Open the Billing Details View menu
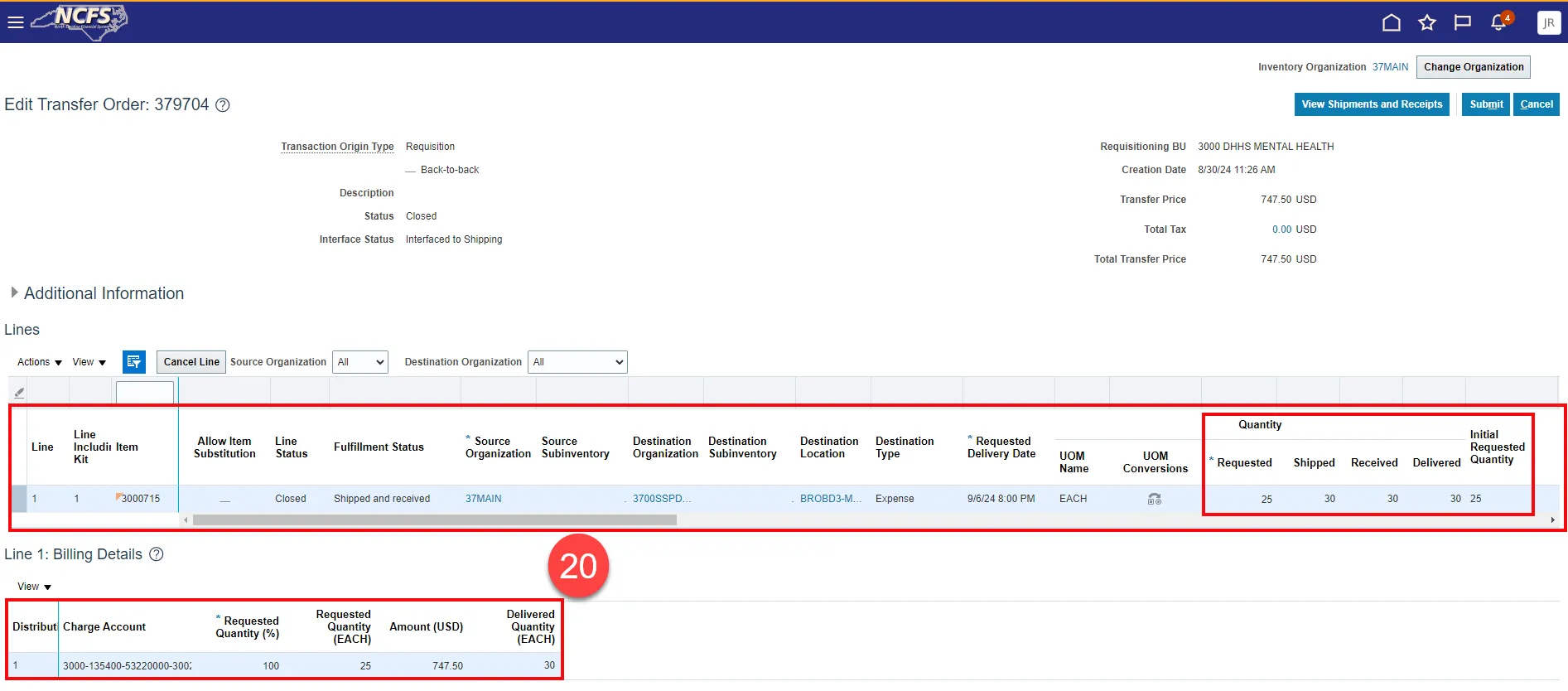Image resolution: width=1568 pixels, height=691 pixels. coord(34,587)
